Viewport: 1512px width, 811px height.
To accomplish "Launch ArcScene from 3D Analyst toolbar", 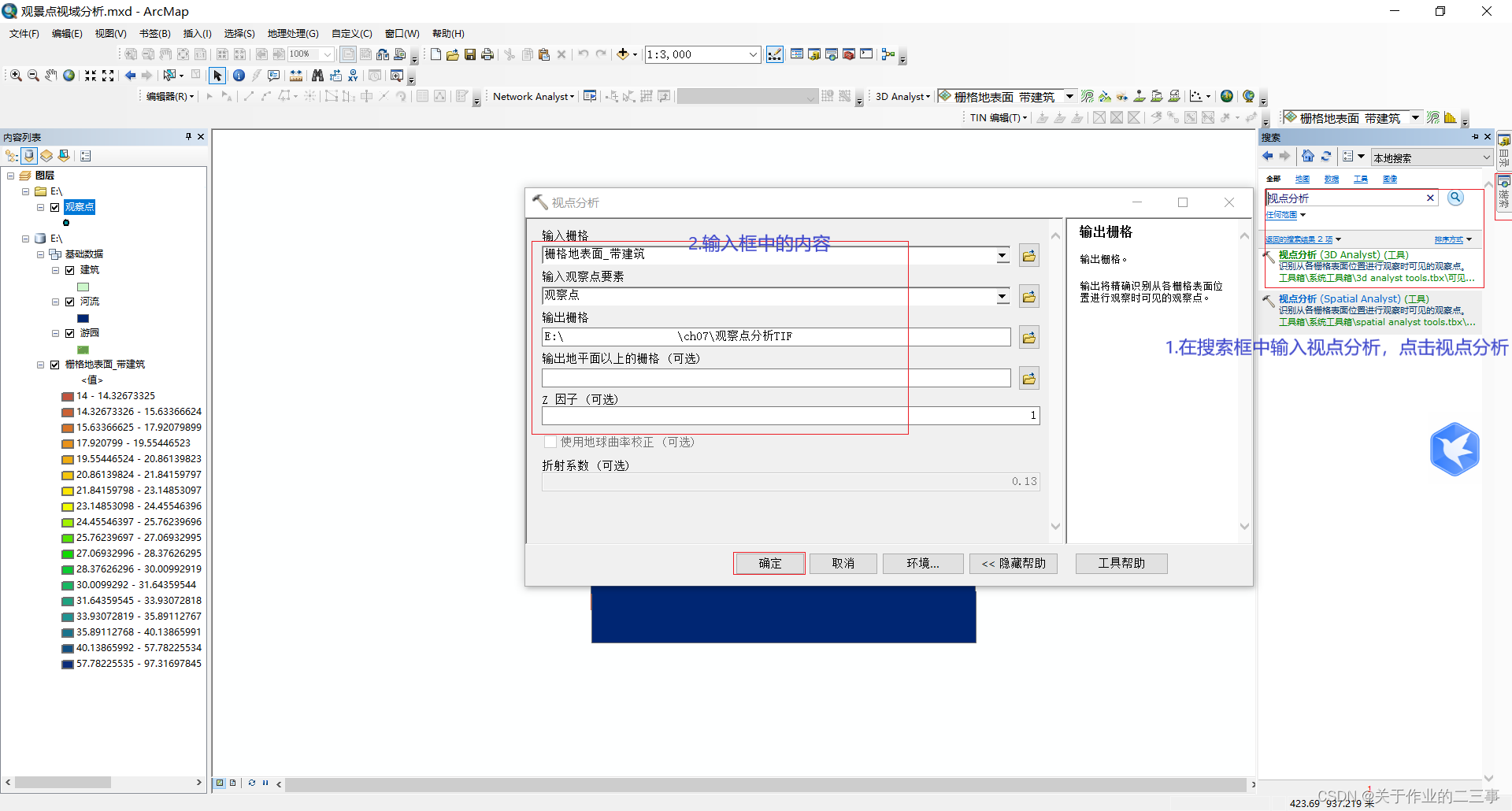I will pos(1227,97).
